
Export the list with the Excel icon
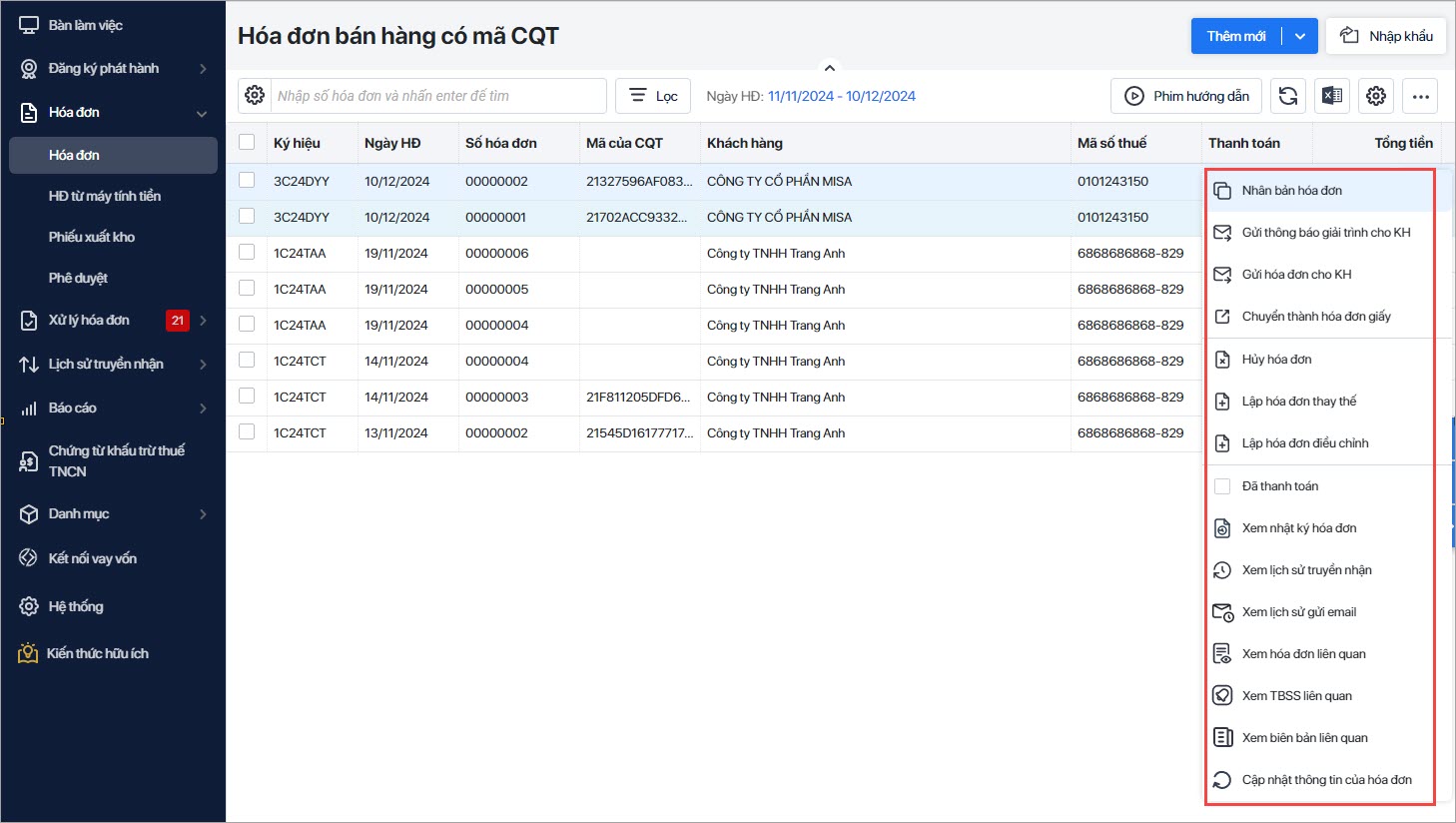[x=1332, y=96]
